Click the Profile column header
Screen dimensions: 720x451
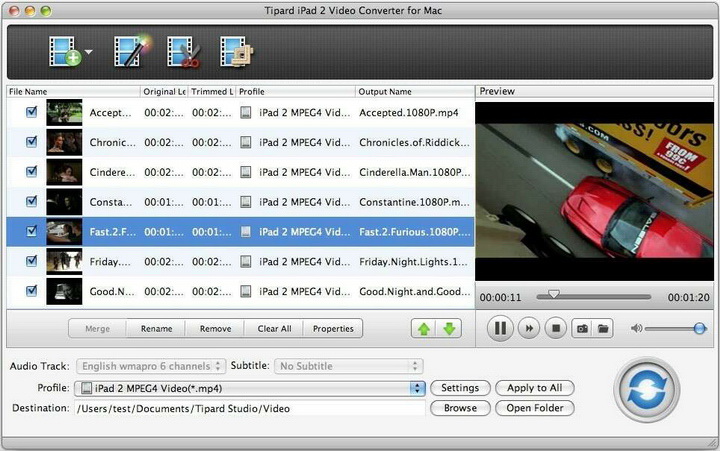(295, 91)
